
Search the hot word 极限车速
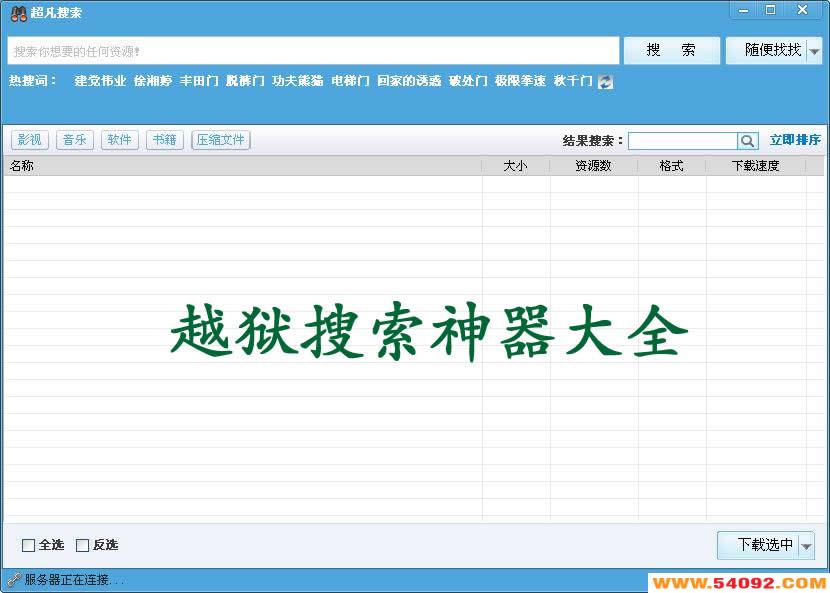click(520, 81)
